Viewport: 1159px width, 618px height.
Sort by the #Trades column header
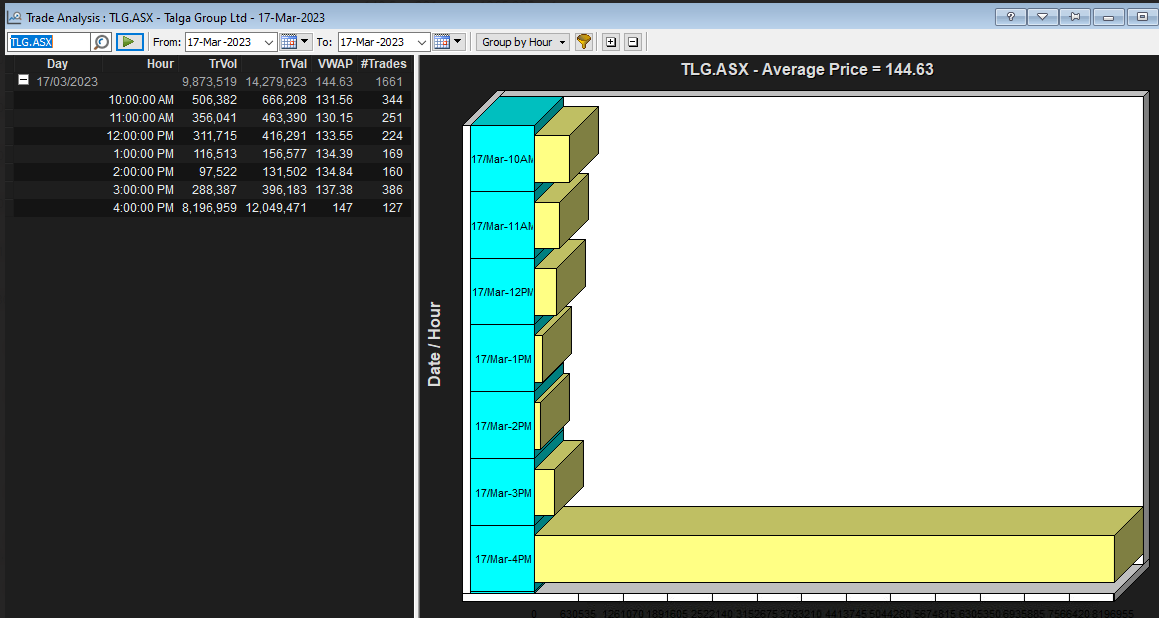(x=383, y=64)
